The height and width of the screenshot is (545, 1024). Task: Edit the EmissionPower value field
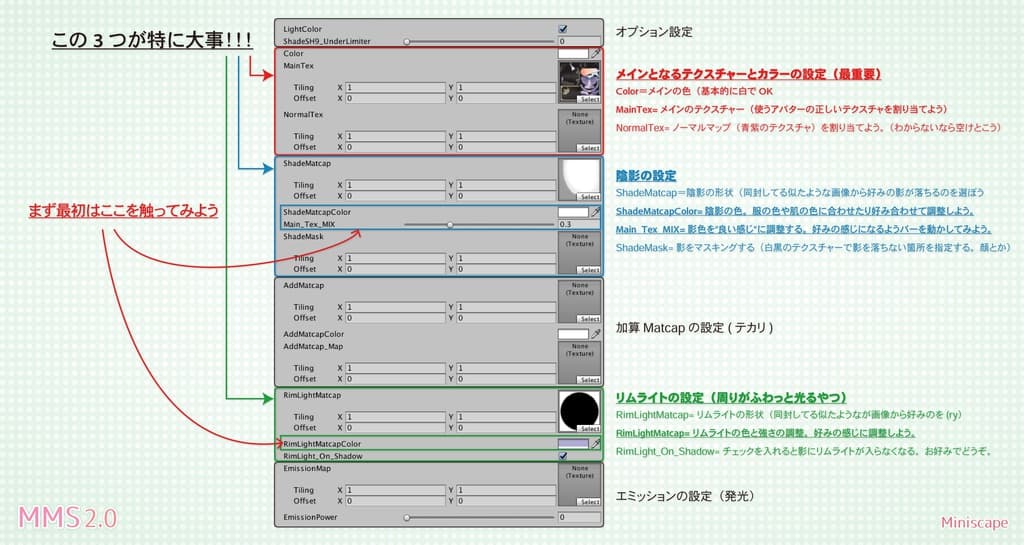click(579, 517)
